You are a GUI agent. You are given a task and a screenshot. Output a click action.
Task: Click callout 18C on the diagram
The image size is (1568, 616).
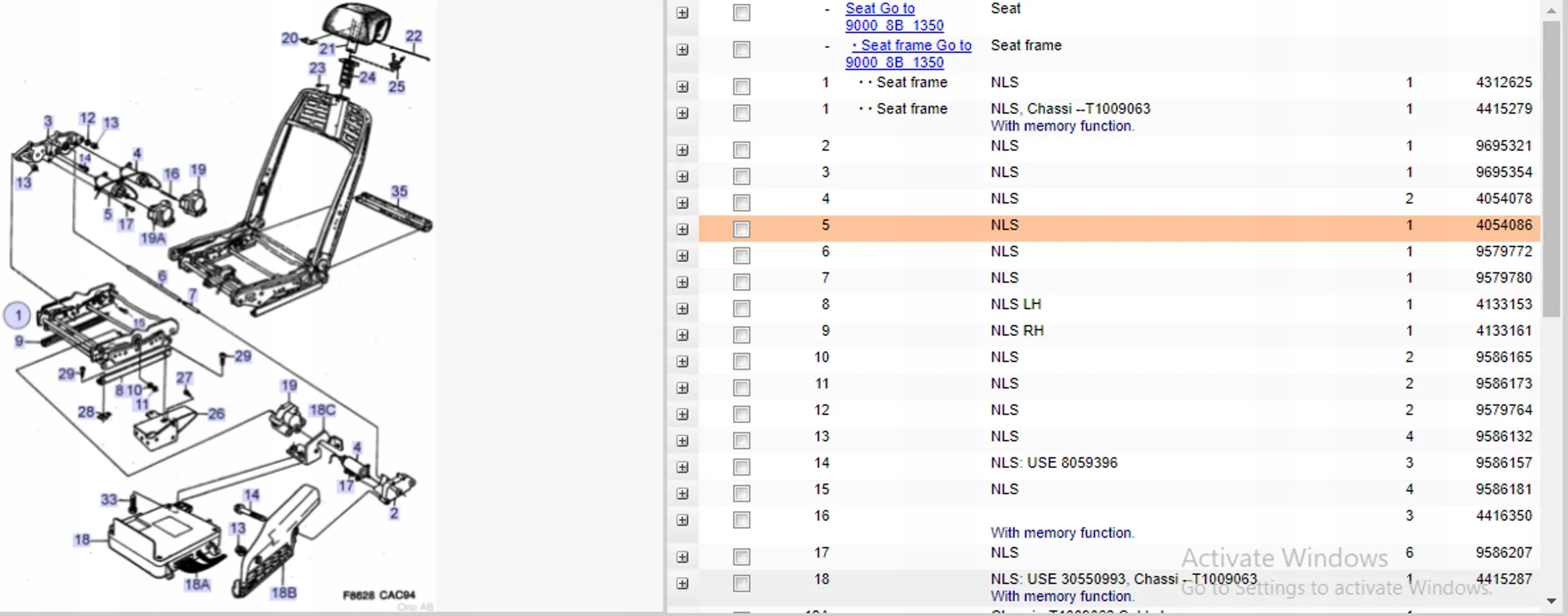pyautogui.click(x=322, y=410)
